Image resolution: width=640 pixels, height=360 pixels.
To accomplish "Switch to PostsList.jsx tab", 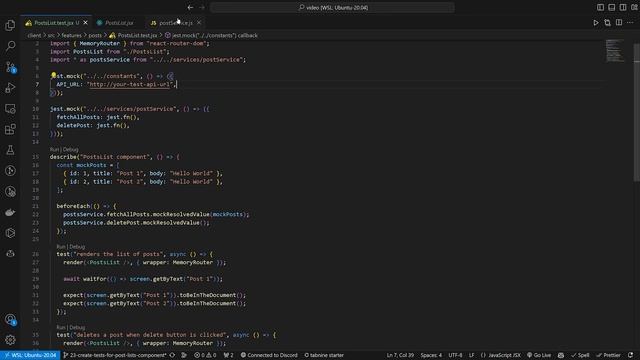I will [119, 23].
